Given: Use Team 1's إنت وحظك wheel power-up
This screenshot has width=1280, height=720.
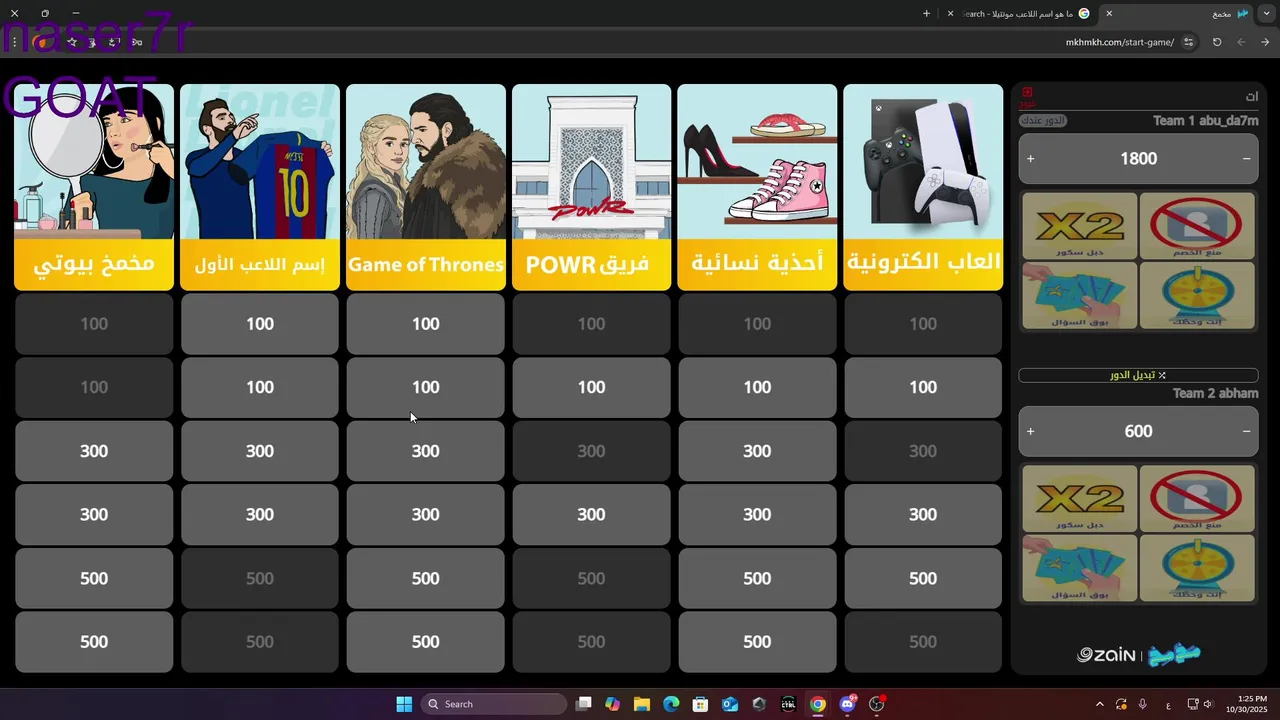Looking at the screenshot, I should (1197, 296).
